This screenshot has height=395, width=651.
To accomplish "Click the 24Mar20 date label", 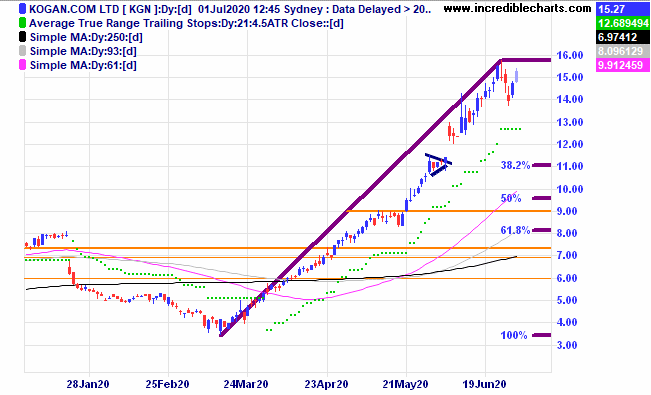I will (246, 384).
